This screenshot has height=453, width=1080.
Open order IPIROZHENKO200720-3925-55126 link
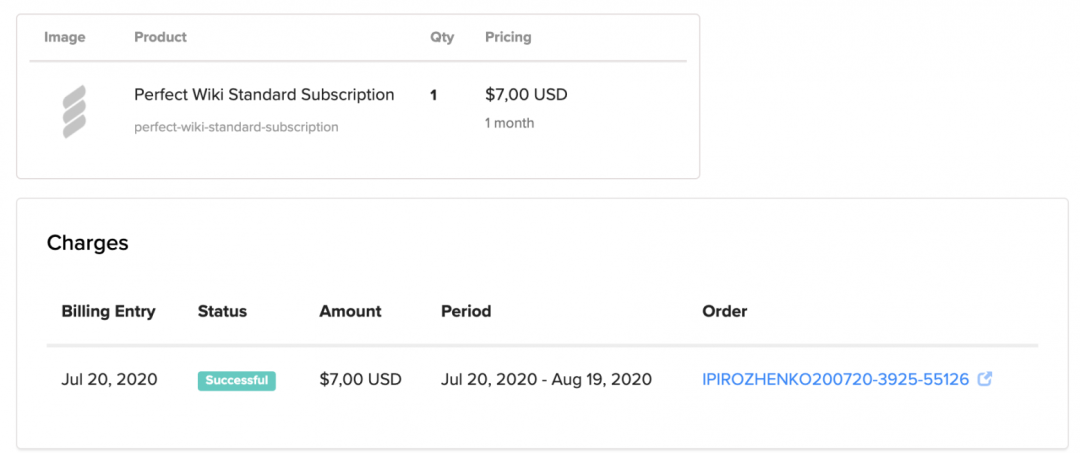click(x=835, y=380)
